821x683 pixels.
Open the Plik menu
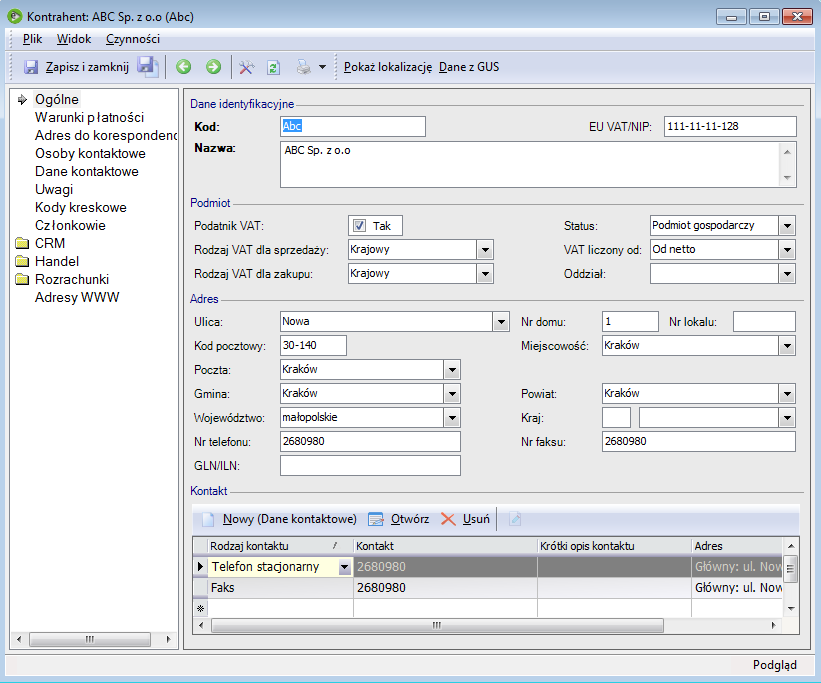[x=32, y=39]
